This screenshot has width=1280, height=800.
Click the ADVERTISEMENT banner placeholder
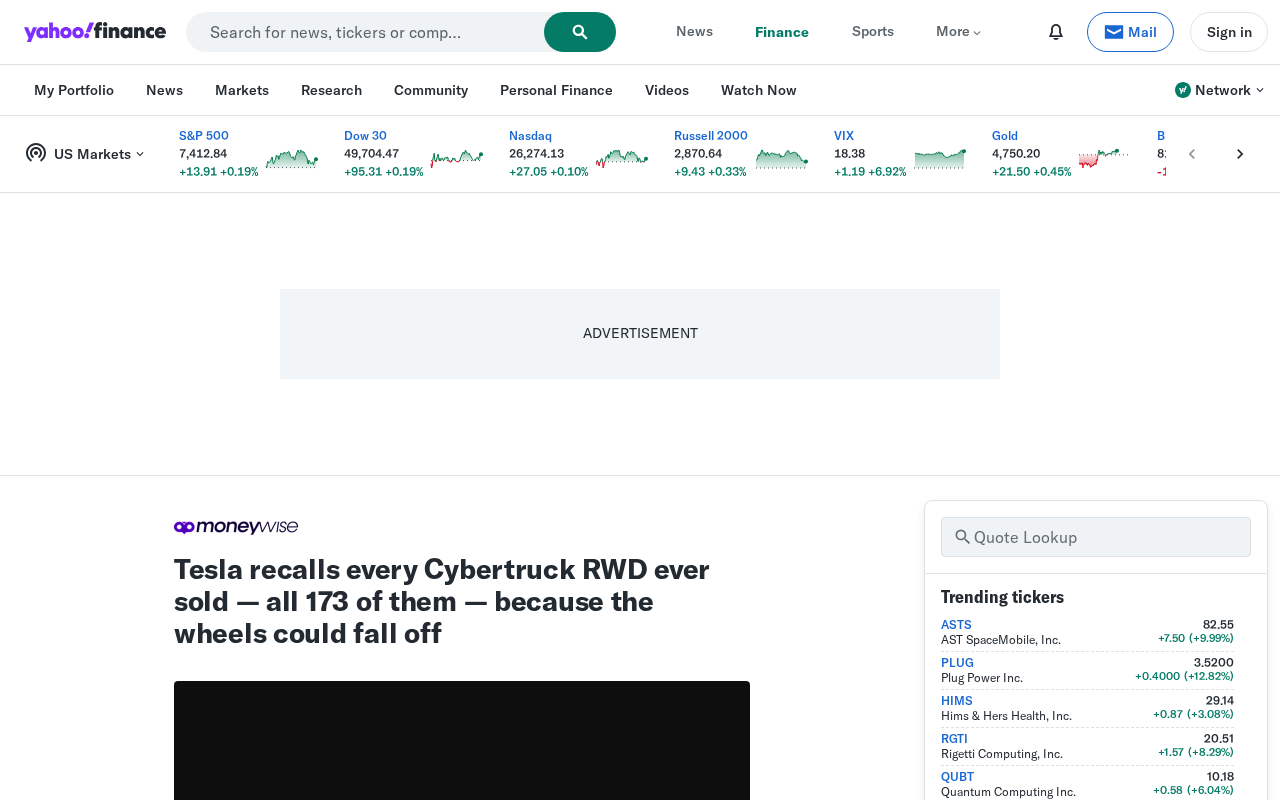[x=640, y=334]
